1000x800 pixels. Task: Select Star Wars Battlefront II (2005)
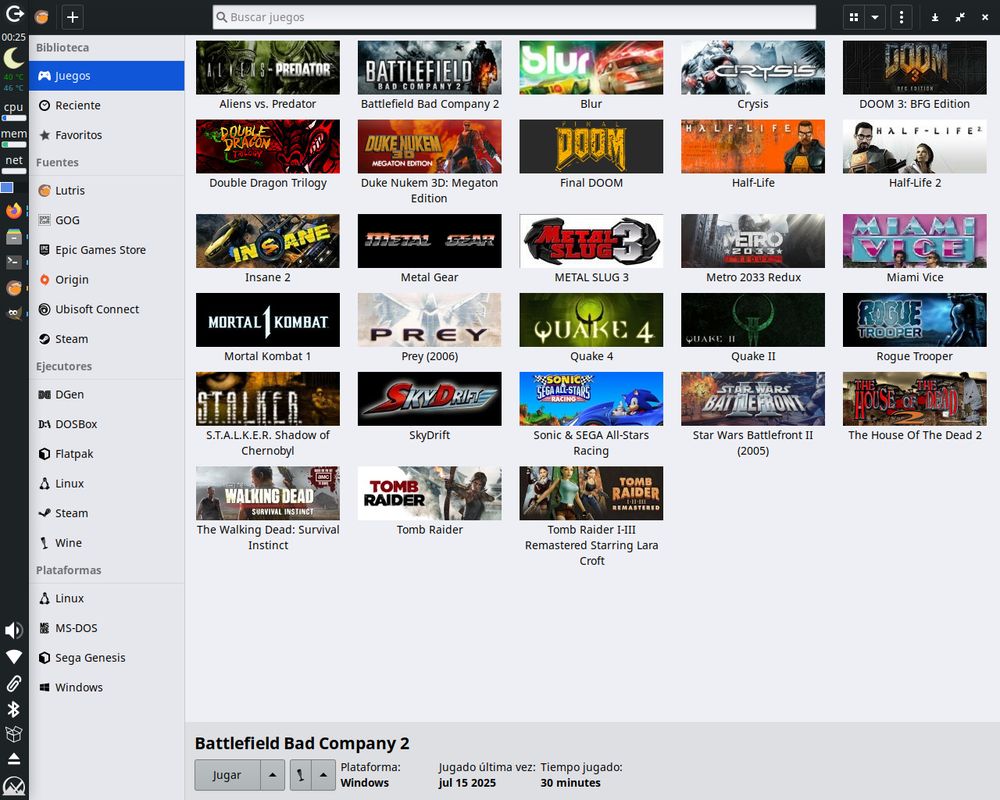[753, 415]
